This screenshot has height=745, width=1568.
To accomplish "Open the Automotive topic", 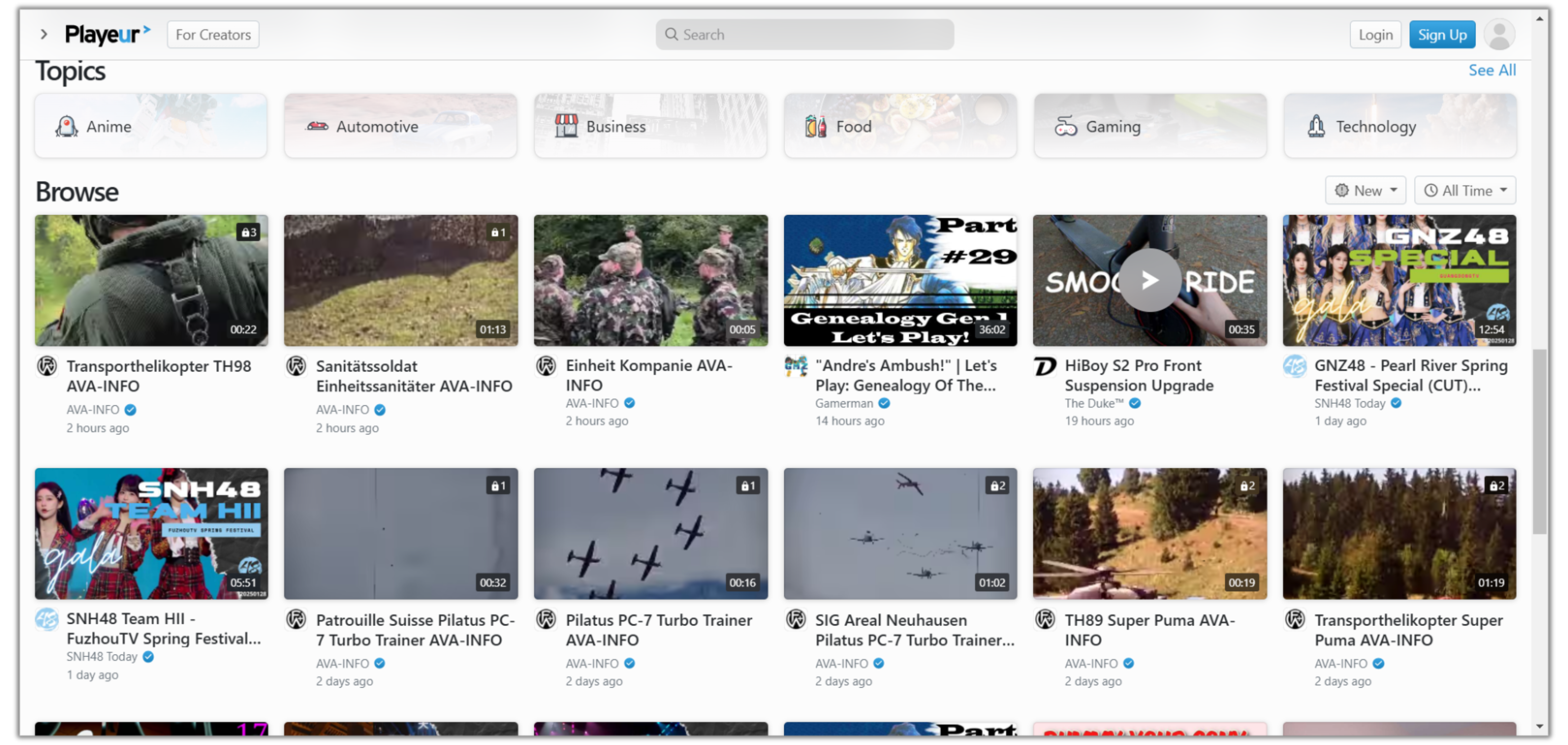I will (x=401, y=126).
